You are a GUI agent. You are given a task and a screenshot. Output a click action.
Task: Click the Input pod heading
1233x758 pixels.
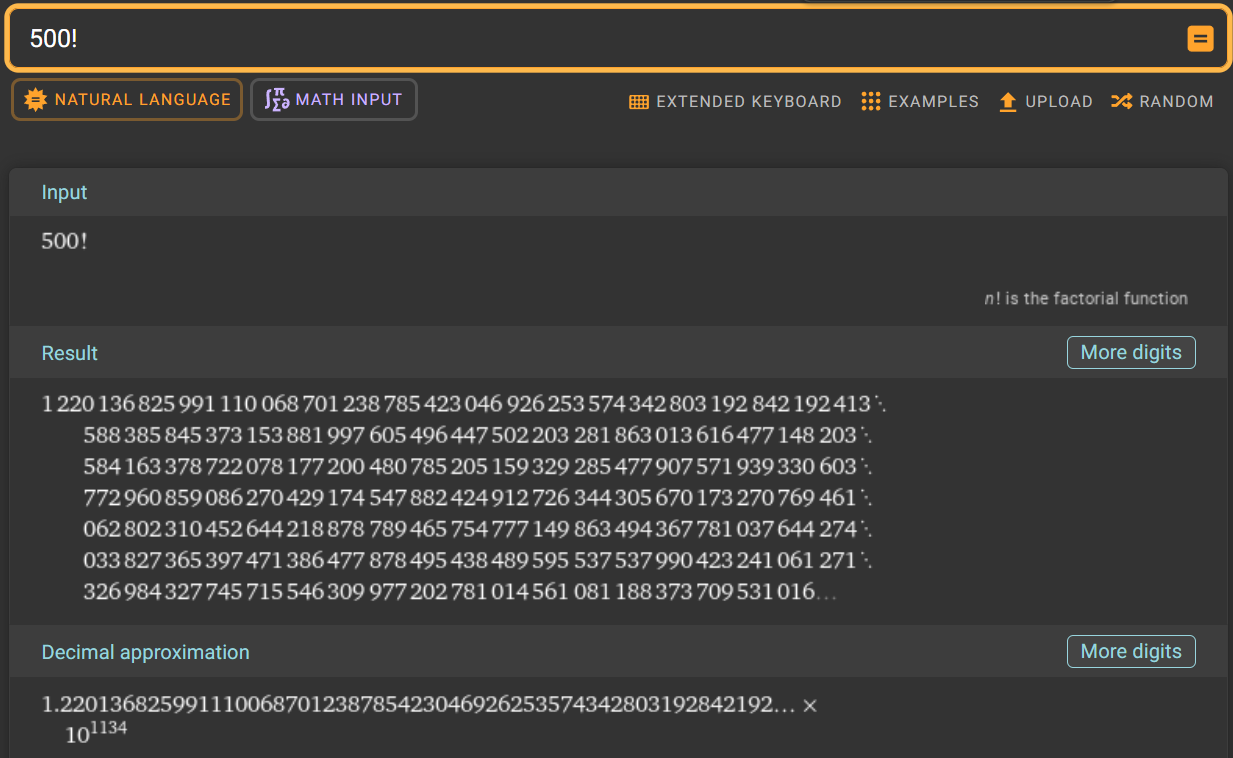[64, 193]
